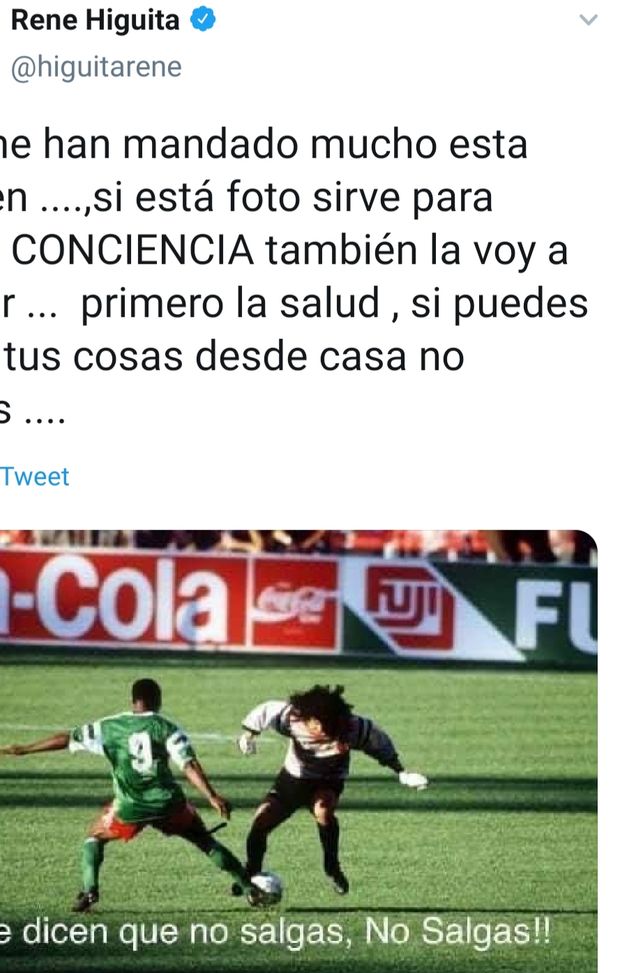Click white FU letters on green banner
The image size is (620, 973).
pos(556,609)
